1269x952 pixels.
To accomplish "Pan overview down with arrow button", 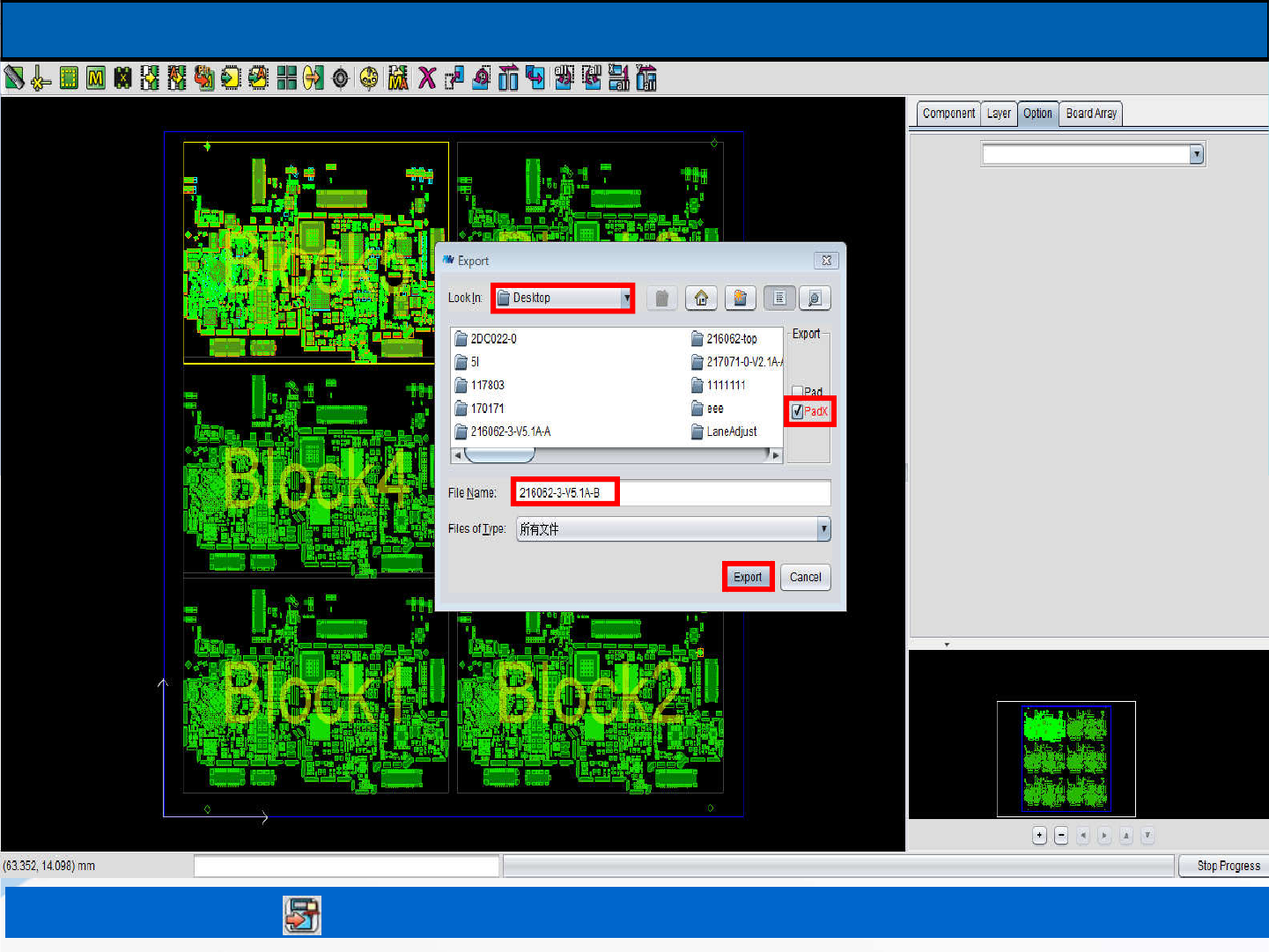I will coord(1147,835).
